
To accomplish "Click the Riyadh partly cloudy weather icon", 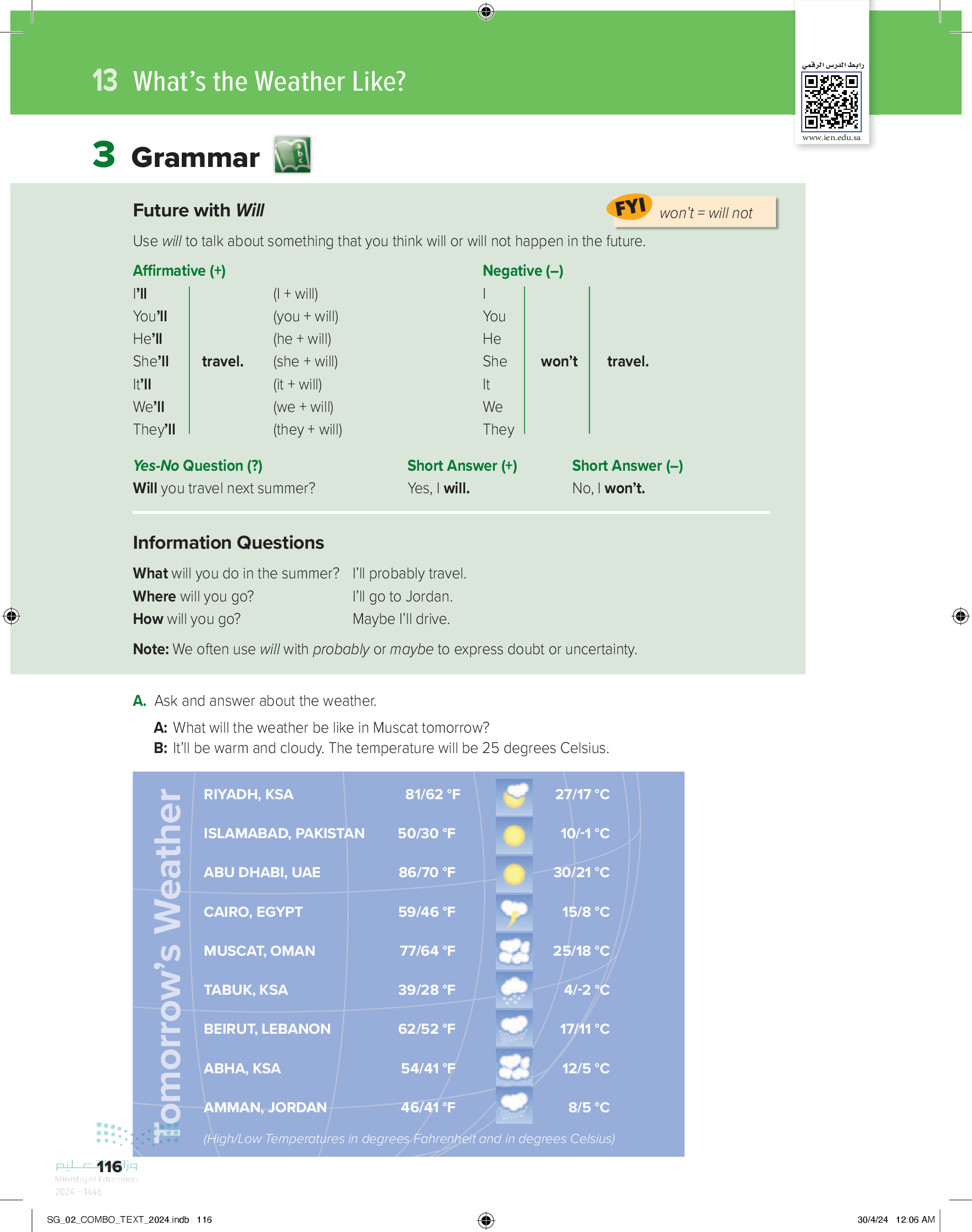I will [514, 796].
